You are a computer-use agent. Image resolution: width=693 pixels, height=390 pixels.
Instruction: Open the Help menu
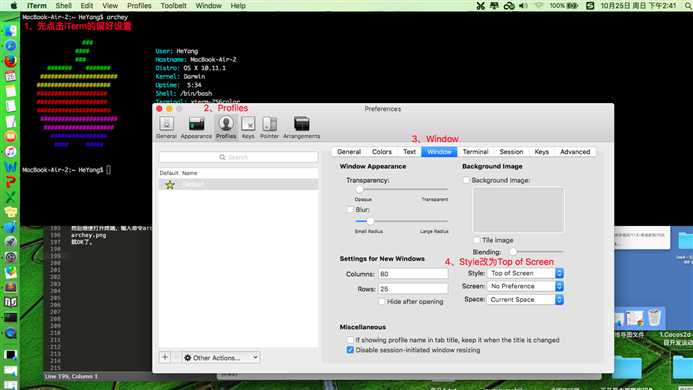coord(238,6)
